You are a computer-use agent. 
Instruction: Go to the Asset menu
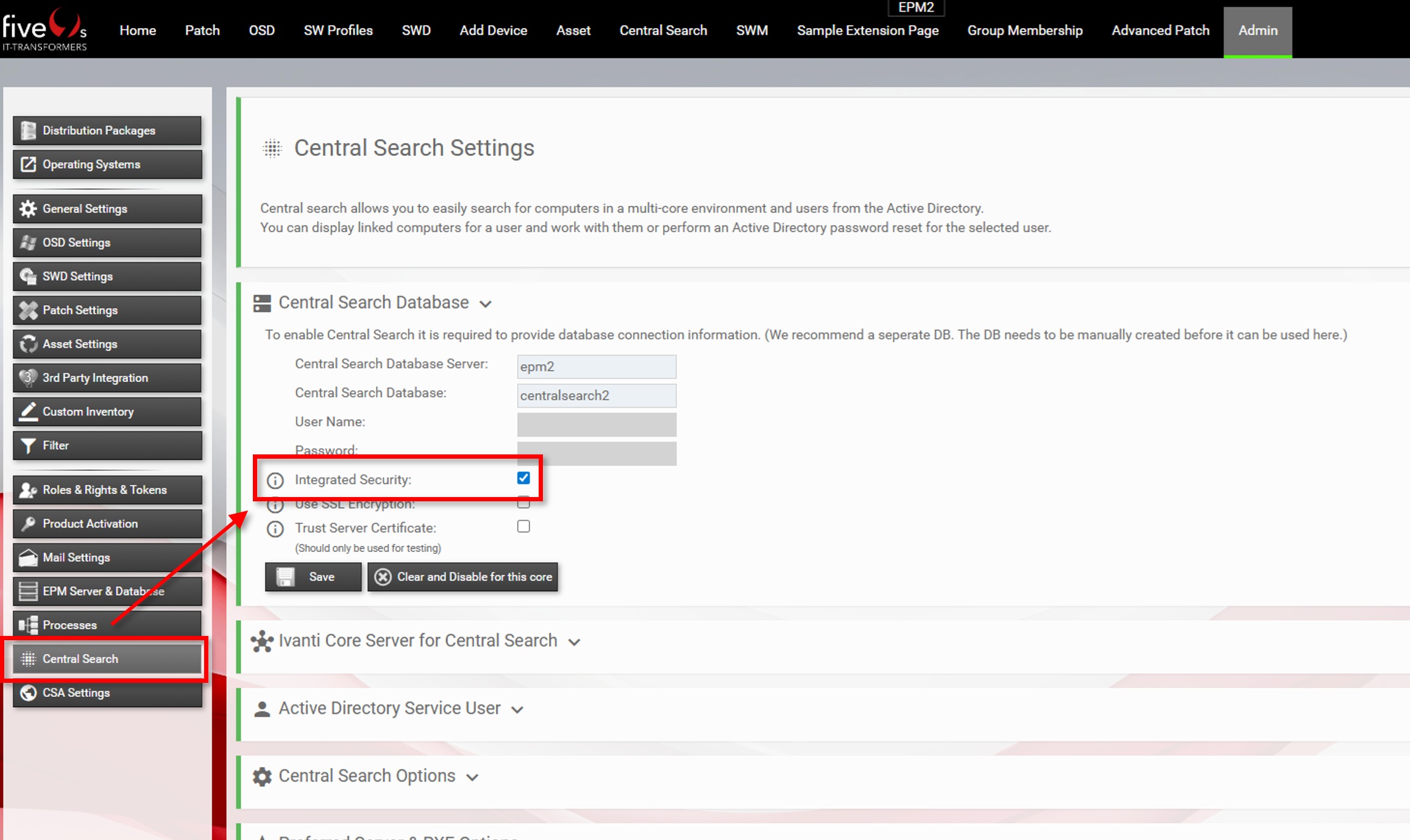click(573, 30)
